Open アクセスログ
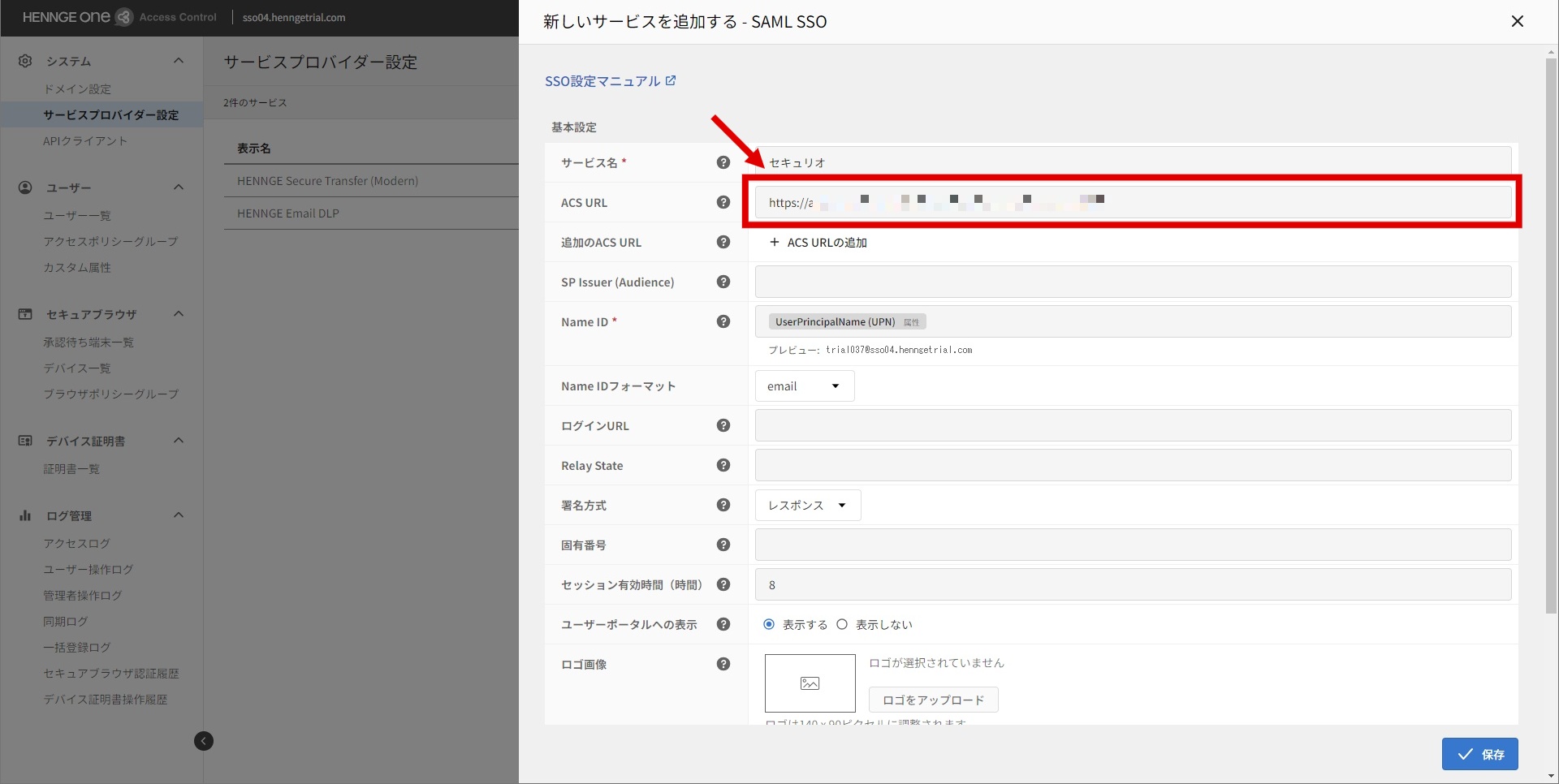1559x784 pixels. [x=77, y=543]
